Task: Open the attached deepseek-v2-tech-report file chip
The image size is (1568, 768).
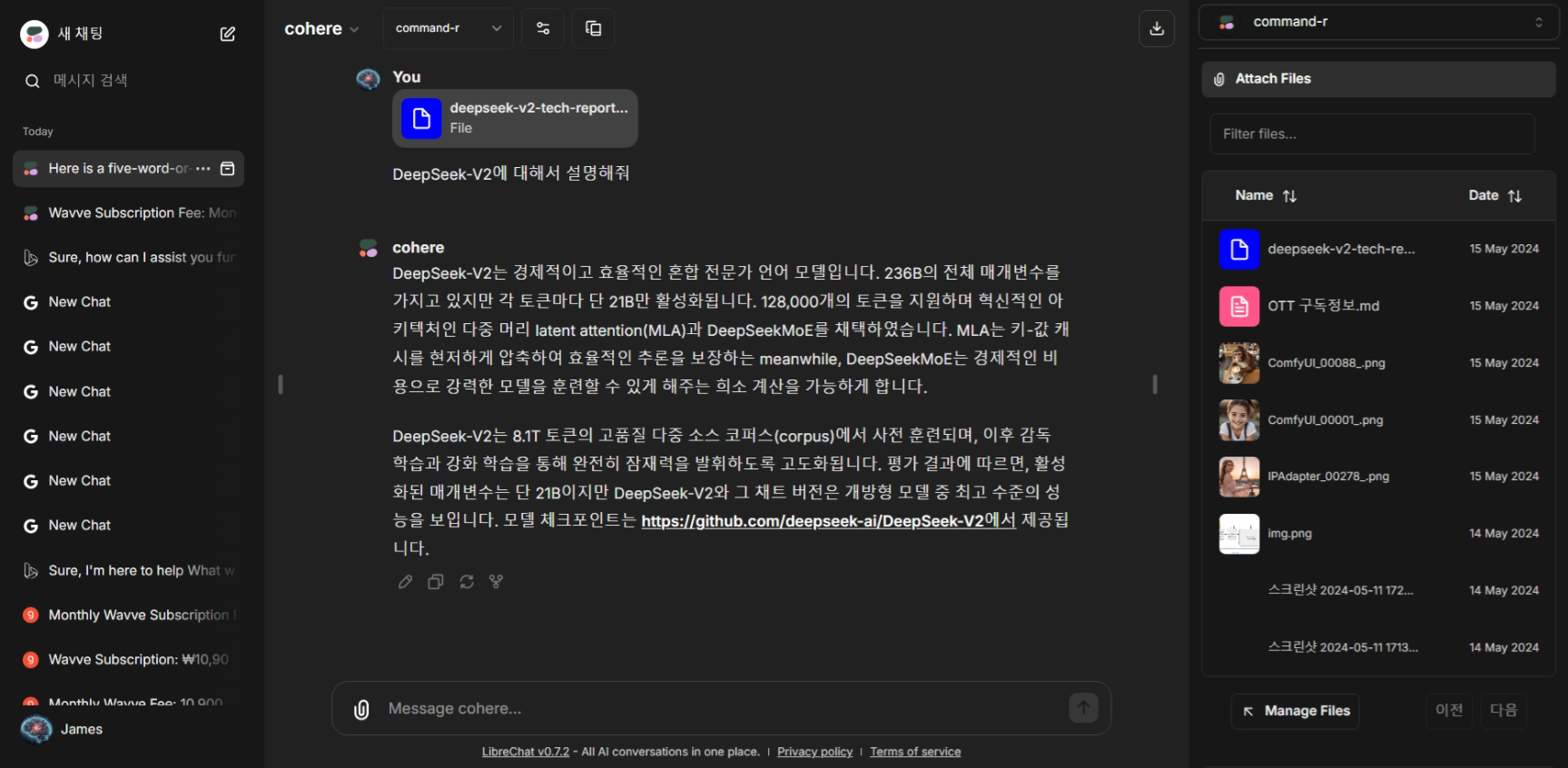Action: click(515, 118)
